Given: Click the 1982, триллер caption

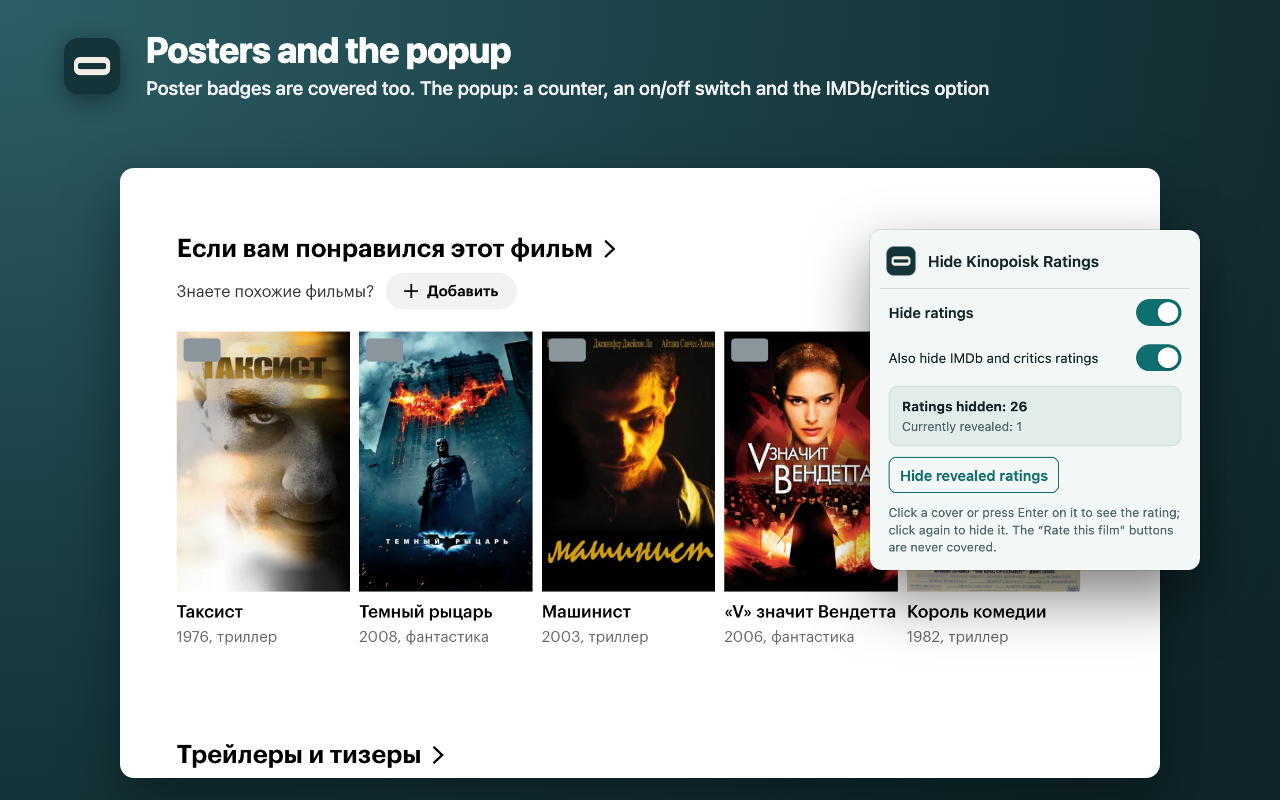Looking at the screenshot, I should [x=957, y=637].
